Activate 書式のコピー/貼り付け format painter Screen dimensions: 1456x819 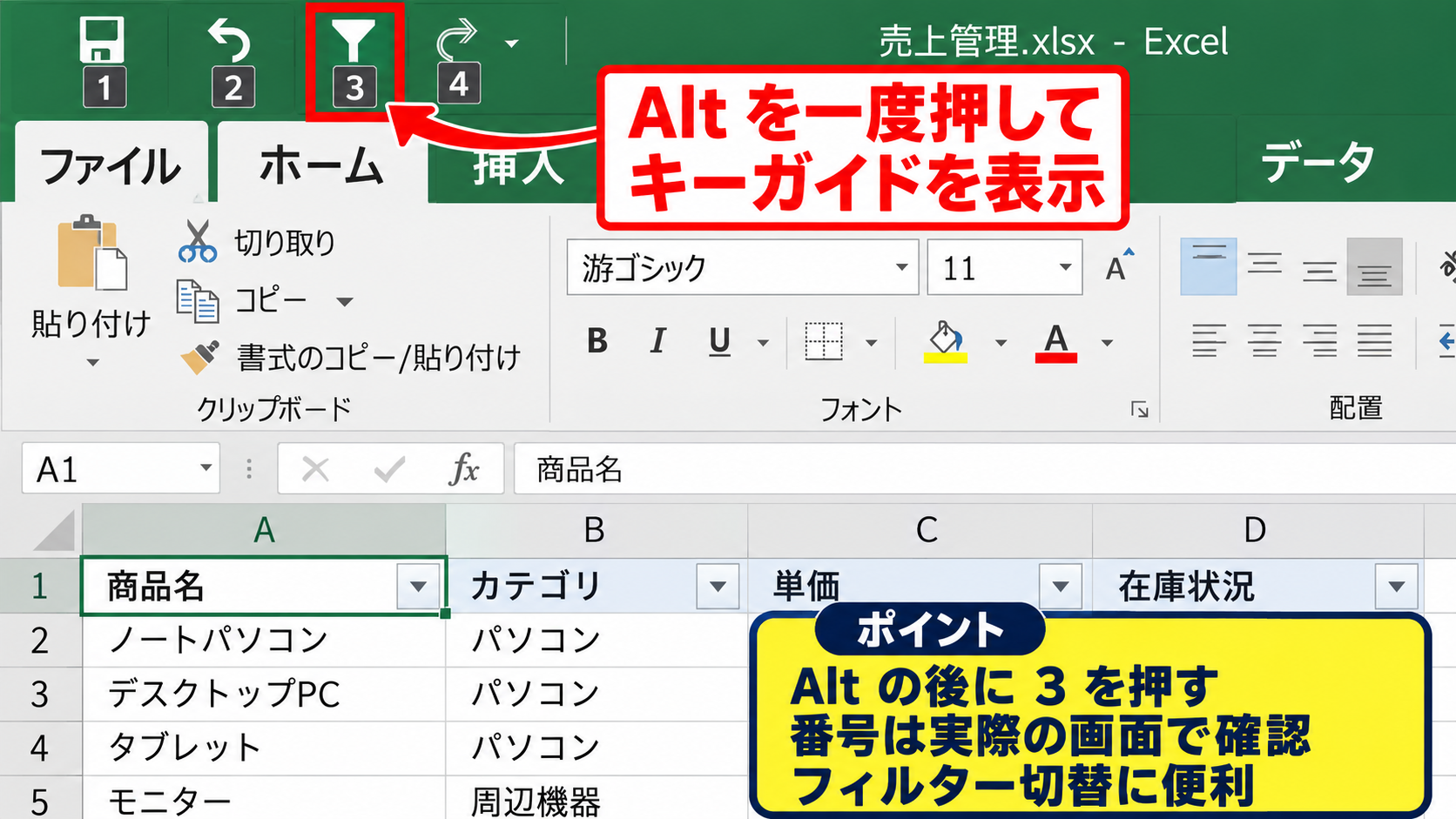coord(350,358)
